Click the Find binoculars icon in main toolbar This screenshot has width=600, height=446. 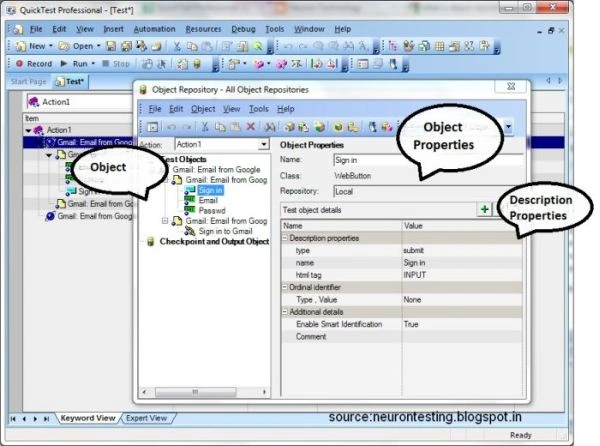point(348,46)
